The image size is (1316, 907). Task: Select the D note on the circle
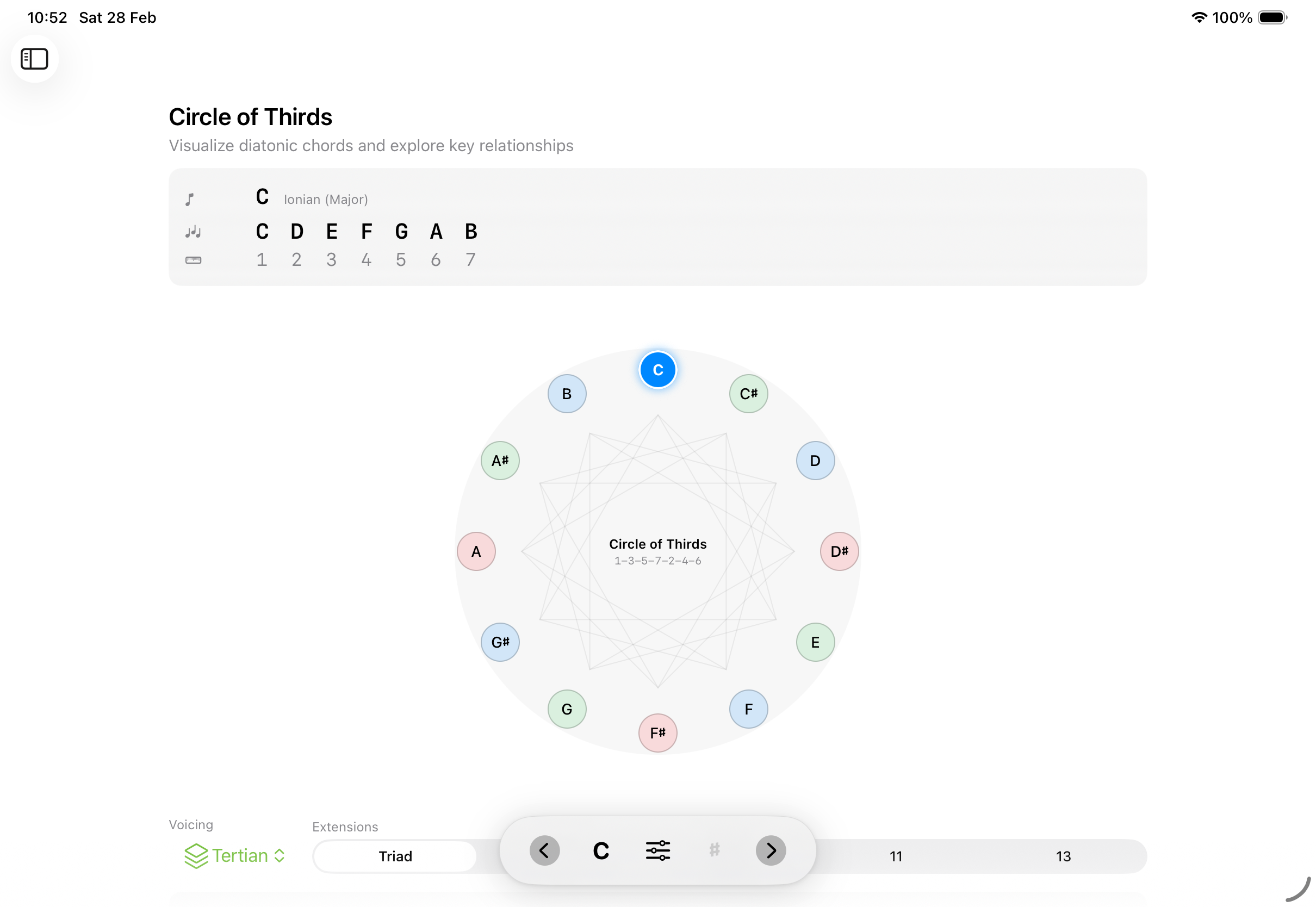point(815,461)
